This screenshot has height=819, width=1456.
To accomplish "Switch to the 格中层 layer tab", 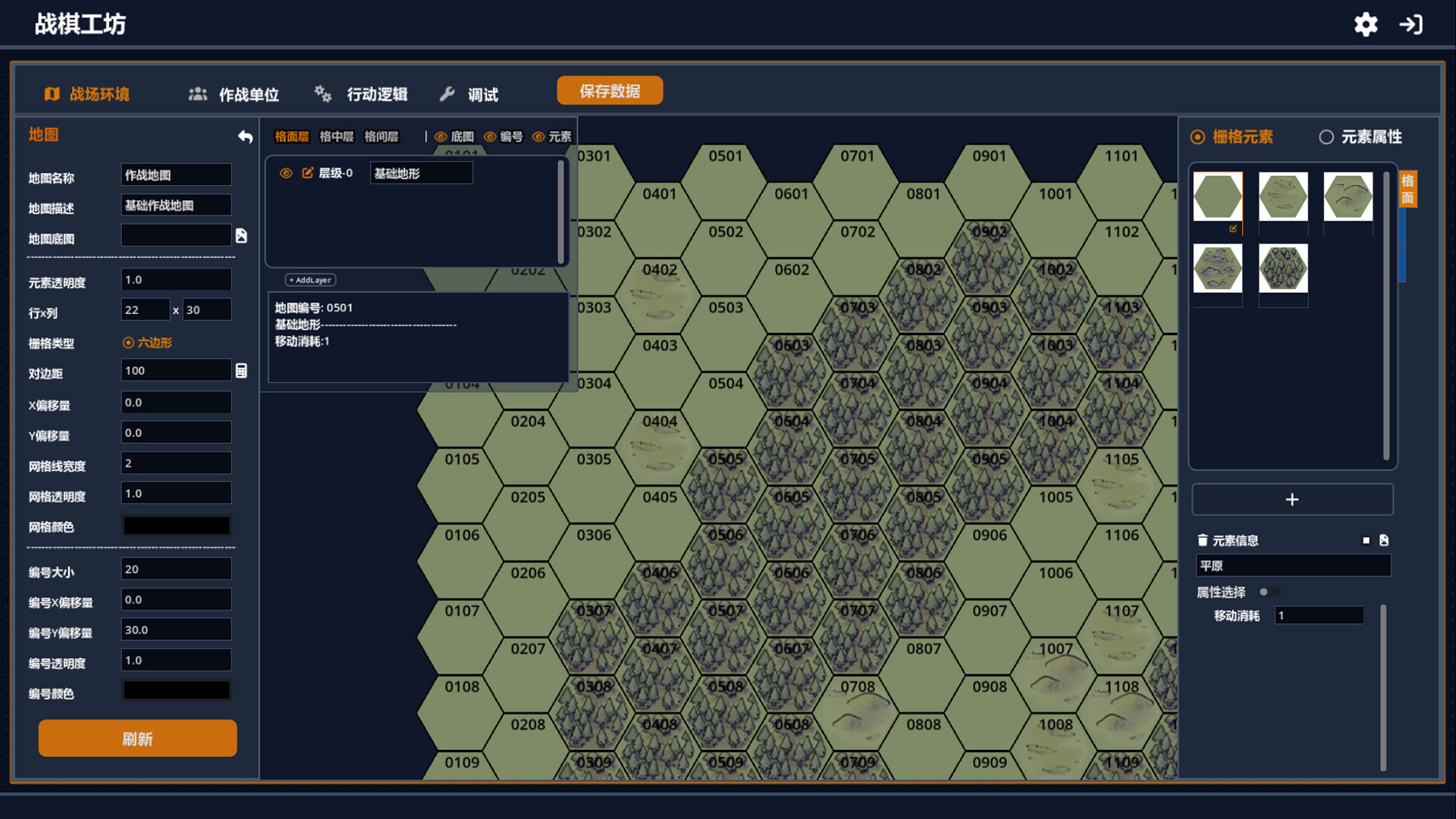I will [x=337, y=136].
